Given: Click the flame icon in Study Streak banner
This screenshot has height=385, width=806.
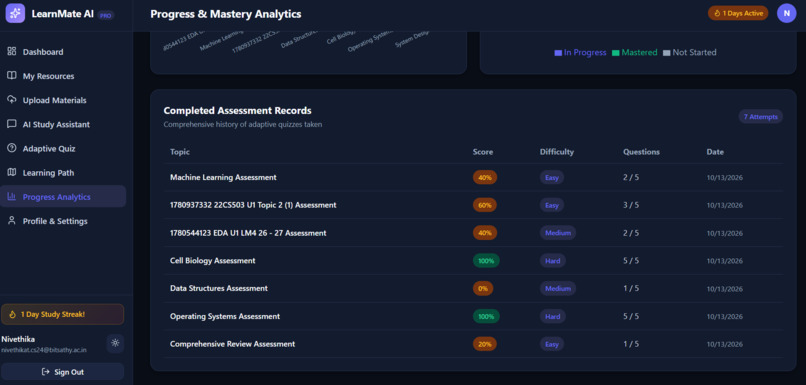Looking at the screenshot, I should pos(13,314).
